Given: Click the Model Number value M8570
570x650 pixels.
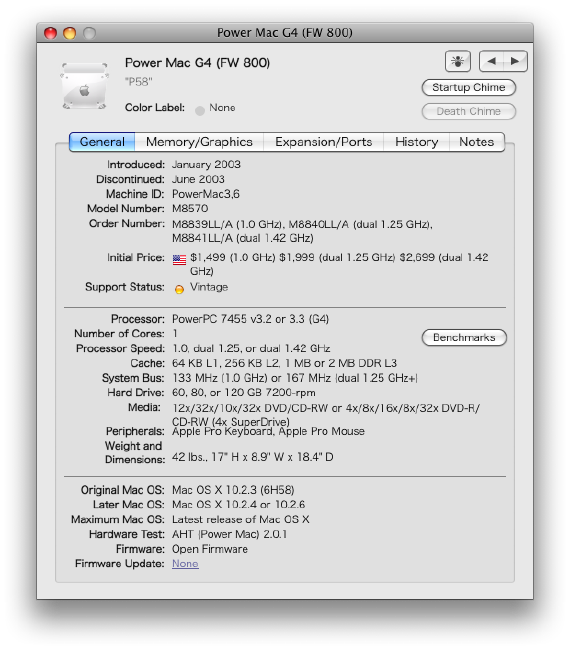Looking at the screenshot, I should [190, 209].
